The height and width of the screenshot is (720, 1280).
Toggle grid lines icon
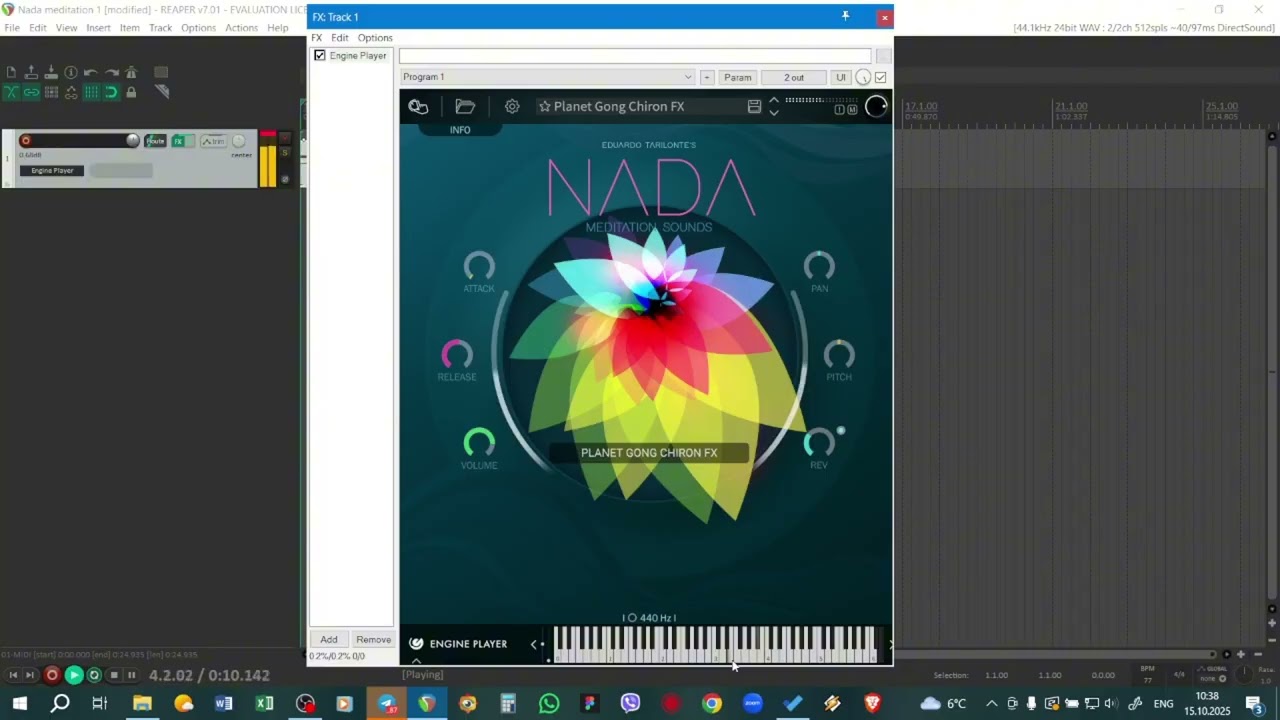point(91,92)
